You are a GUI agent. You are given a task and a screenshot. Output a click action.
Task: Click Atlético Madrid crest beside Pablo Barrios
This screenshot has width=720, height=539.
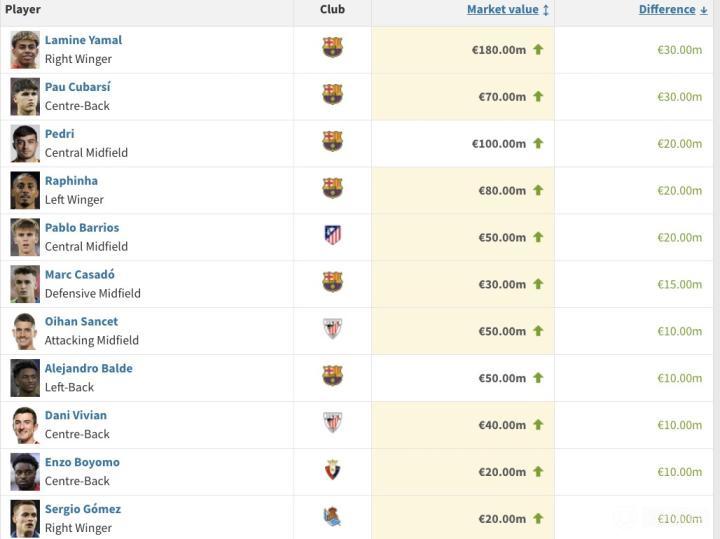332,235
